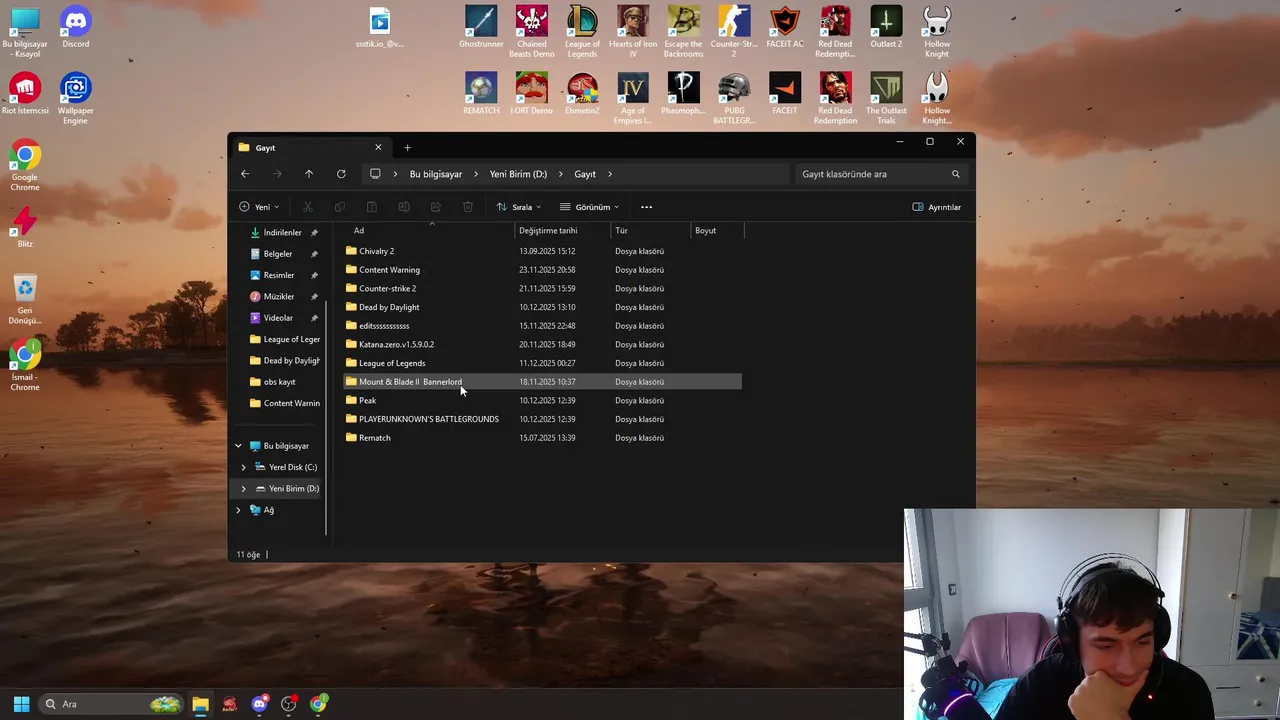Click Yeni Birim (D:) in the breadcrumb
Screen dimensions: 1280x720
click(518, 174)
